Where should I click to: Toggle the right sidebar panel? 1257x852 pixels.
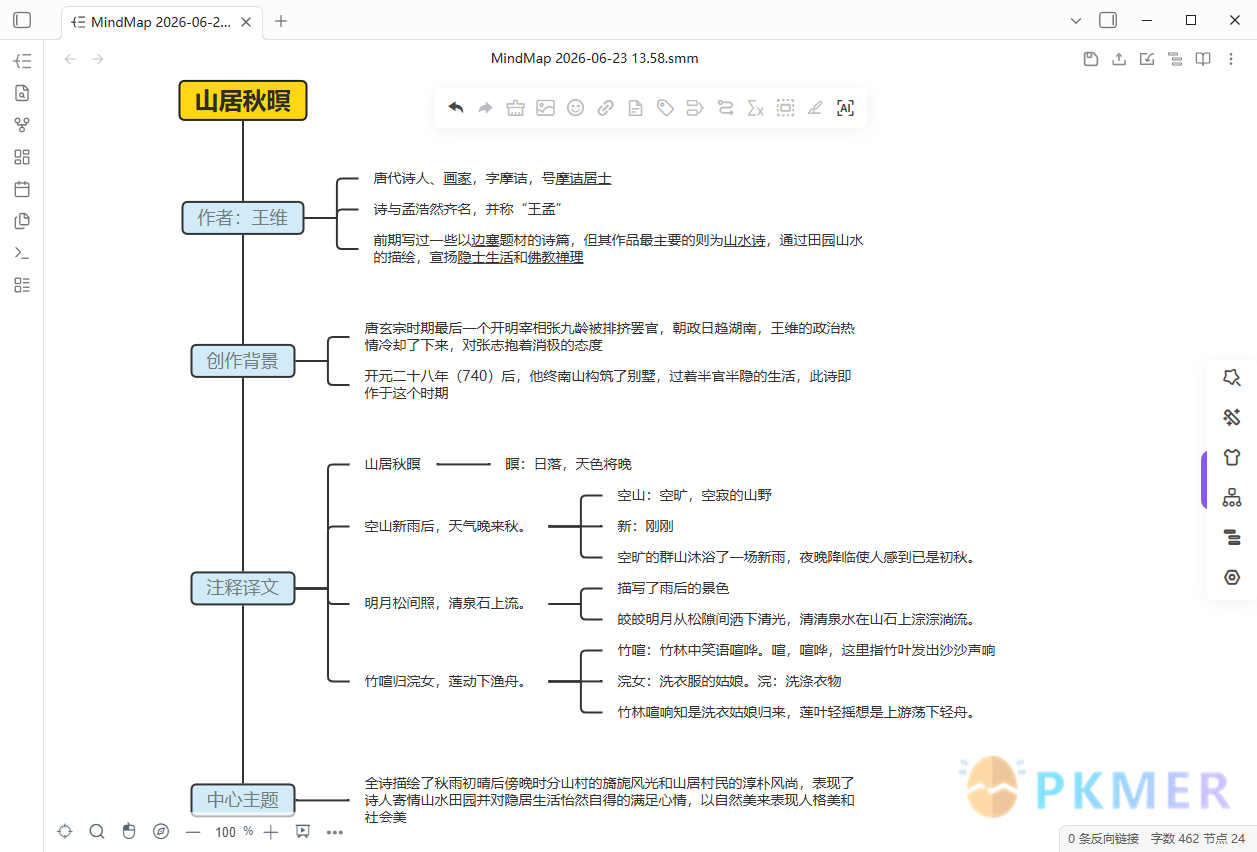coord(1108,20)
